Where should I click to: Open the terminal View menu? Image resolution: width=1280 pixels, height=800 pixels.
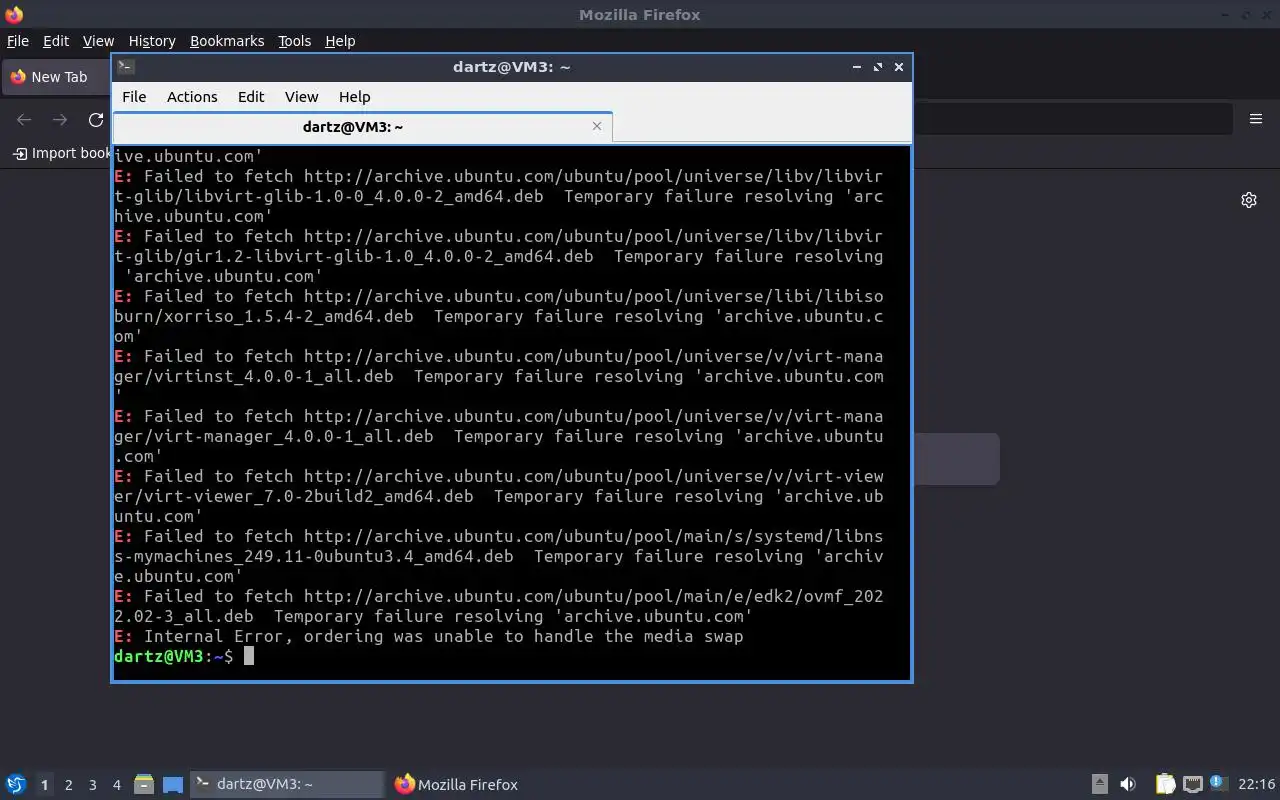[301, 97]
